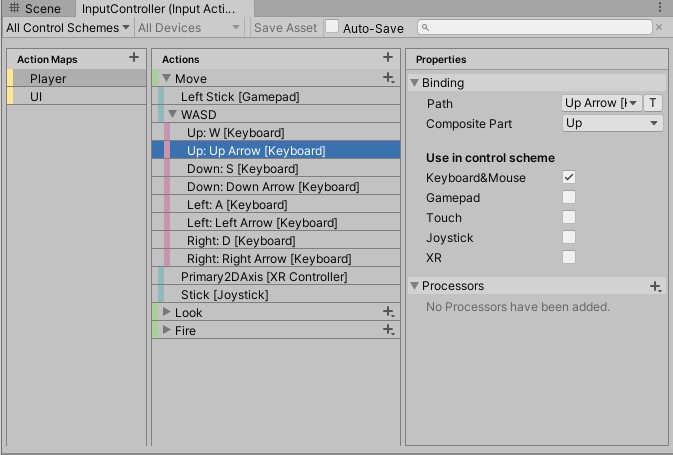
Task: Expand the Fire action
Action: (x=167, y=330)
